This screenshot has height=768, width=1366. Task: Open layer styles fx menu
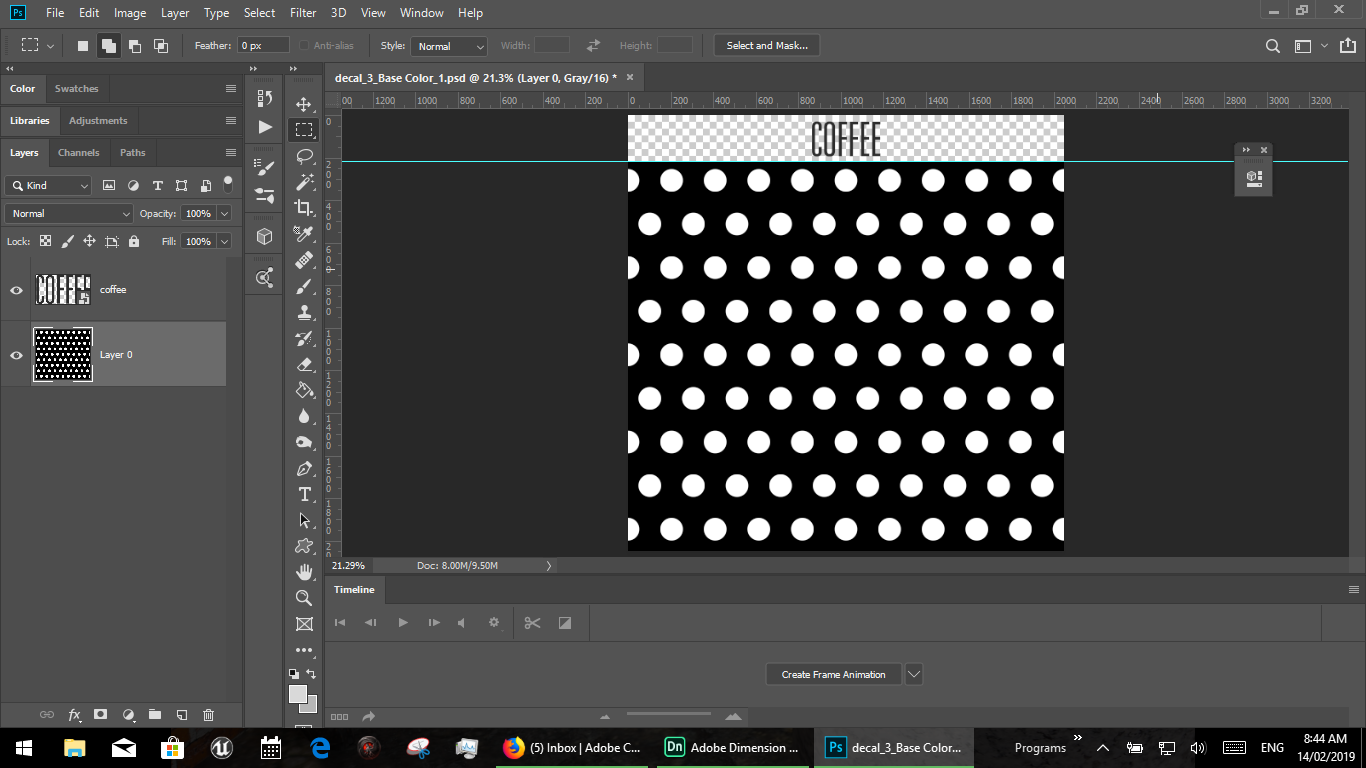74,715
